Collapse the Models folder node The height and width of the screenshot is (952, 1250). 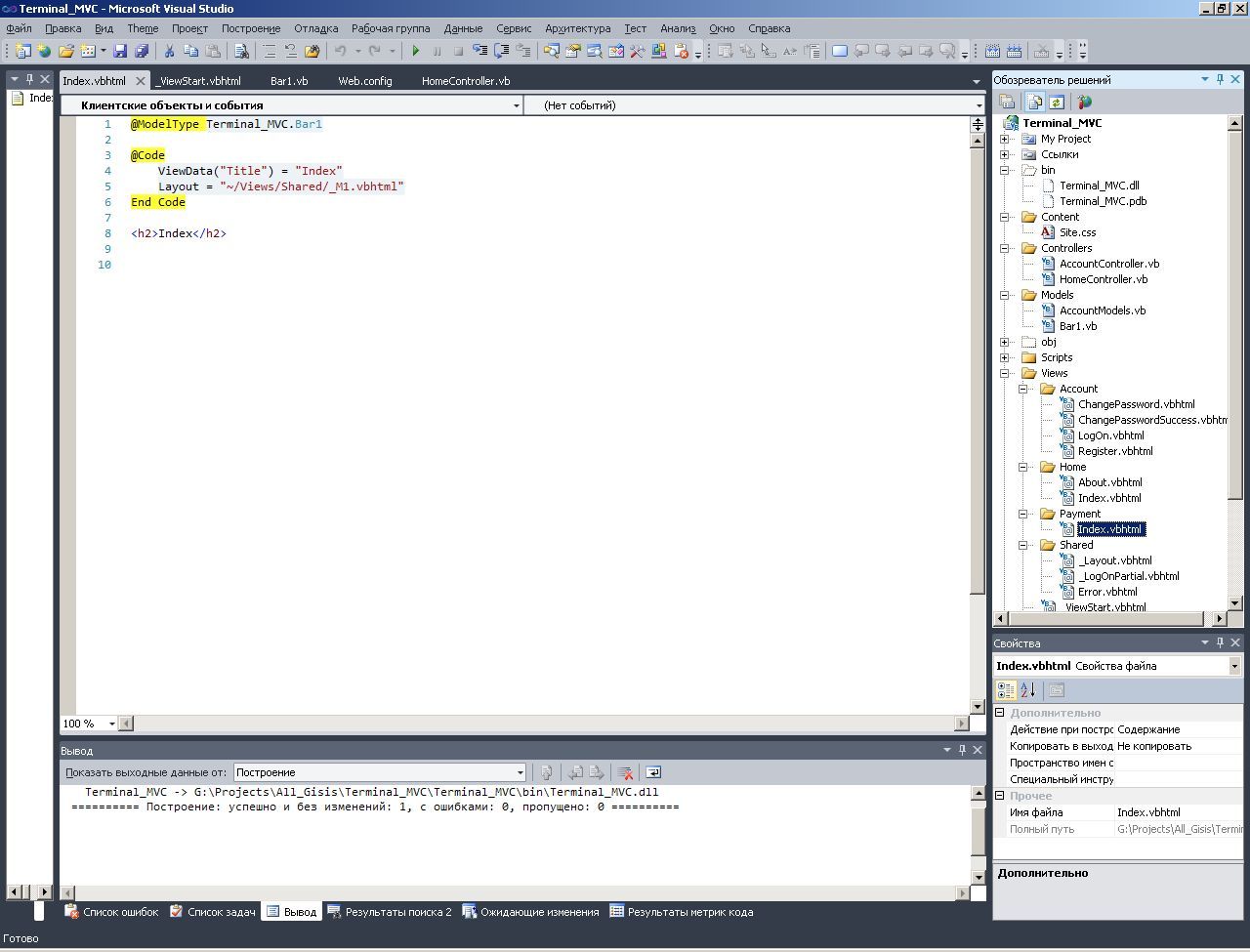(x=1004, y=295)
